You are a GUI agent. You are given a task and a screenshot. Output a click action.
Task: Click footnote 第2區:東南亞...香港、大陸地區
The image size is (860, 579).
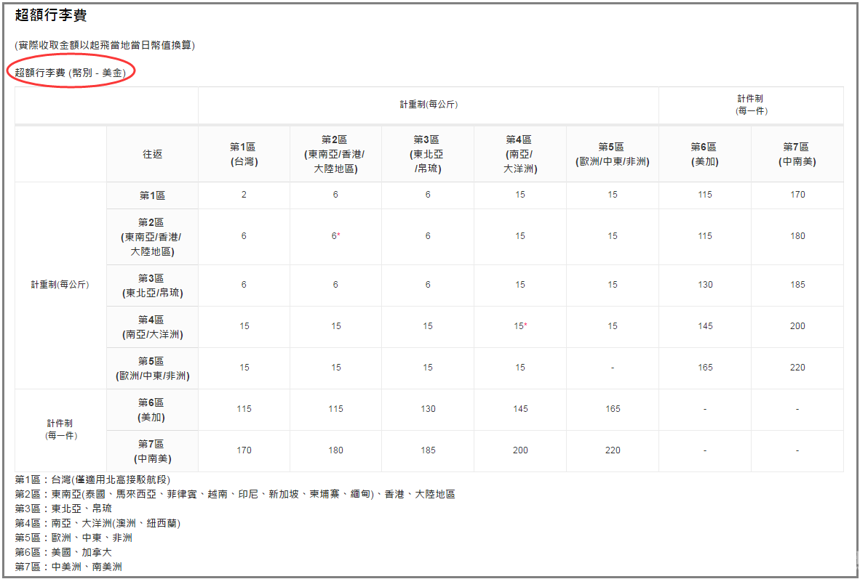coord(235,495)
